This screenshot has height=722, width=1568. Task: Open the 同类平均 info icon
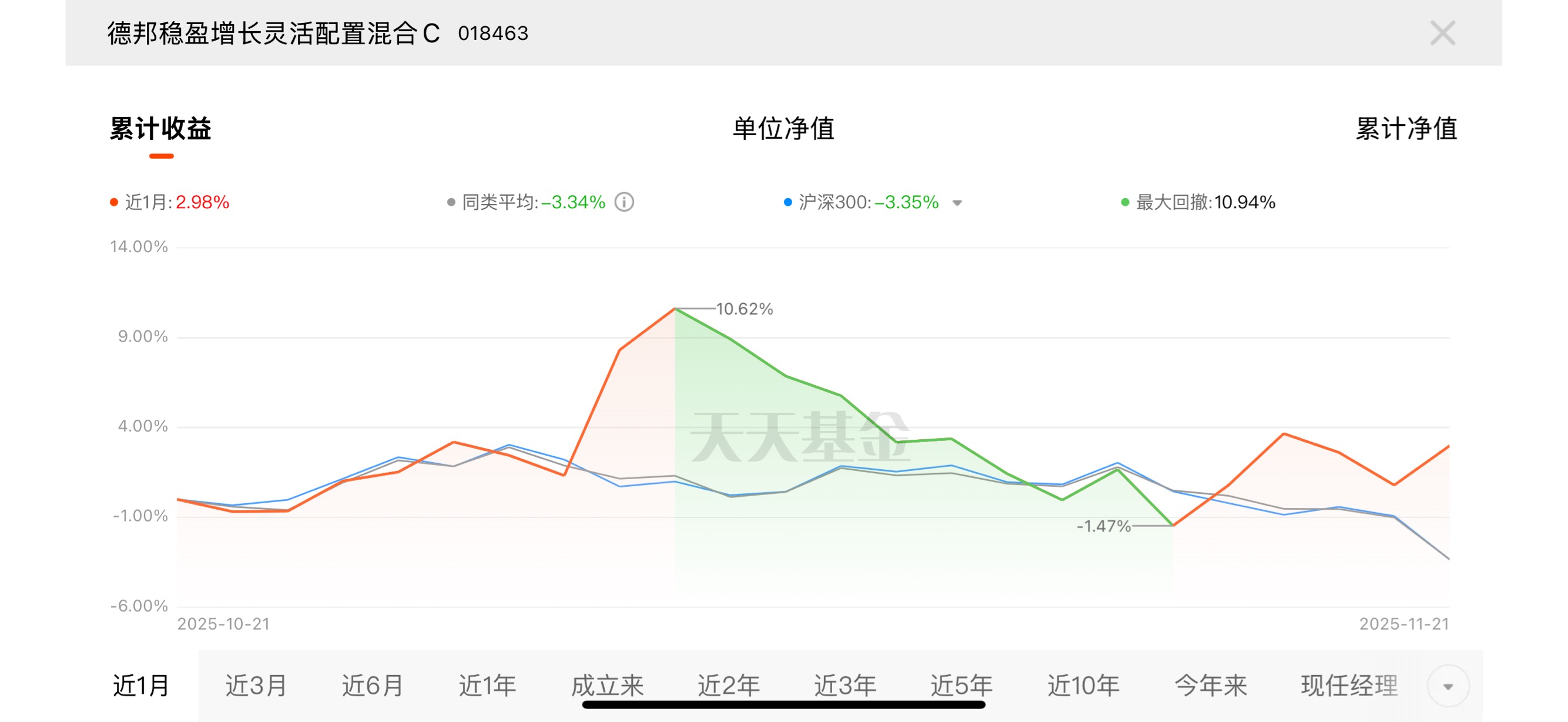pos(624,202)
